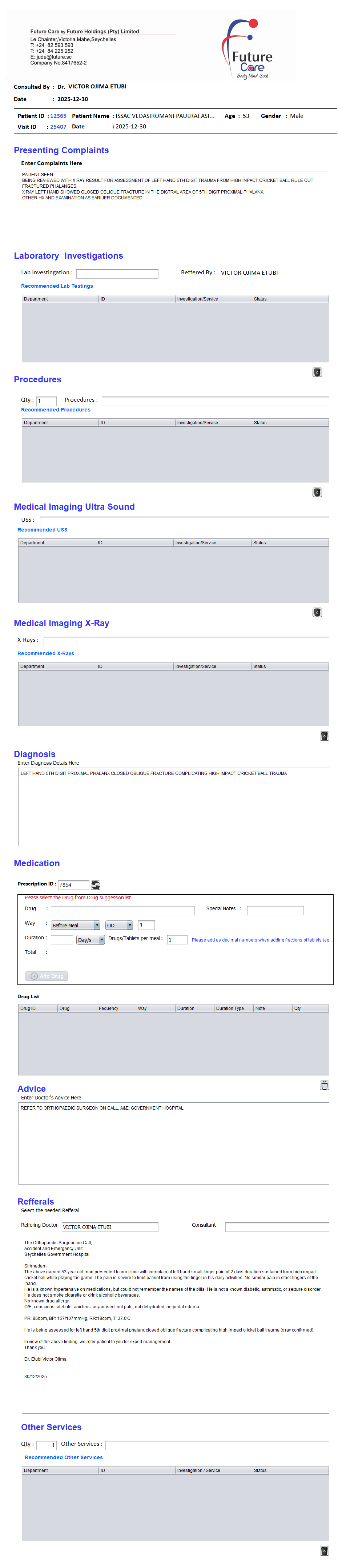The width and height of the screenshot is (338, 1568).
Task: Click the Lab Investigation search field
Action: [x=117, y=274]
